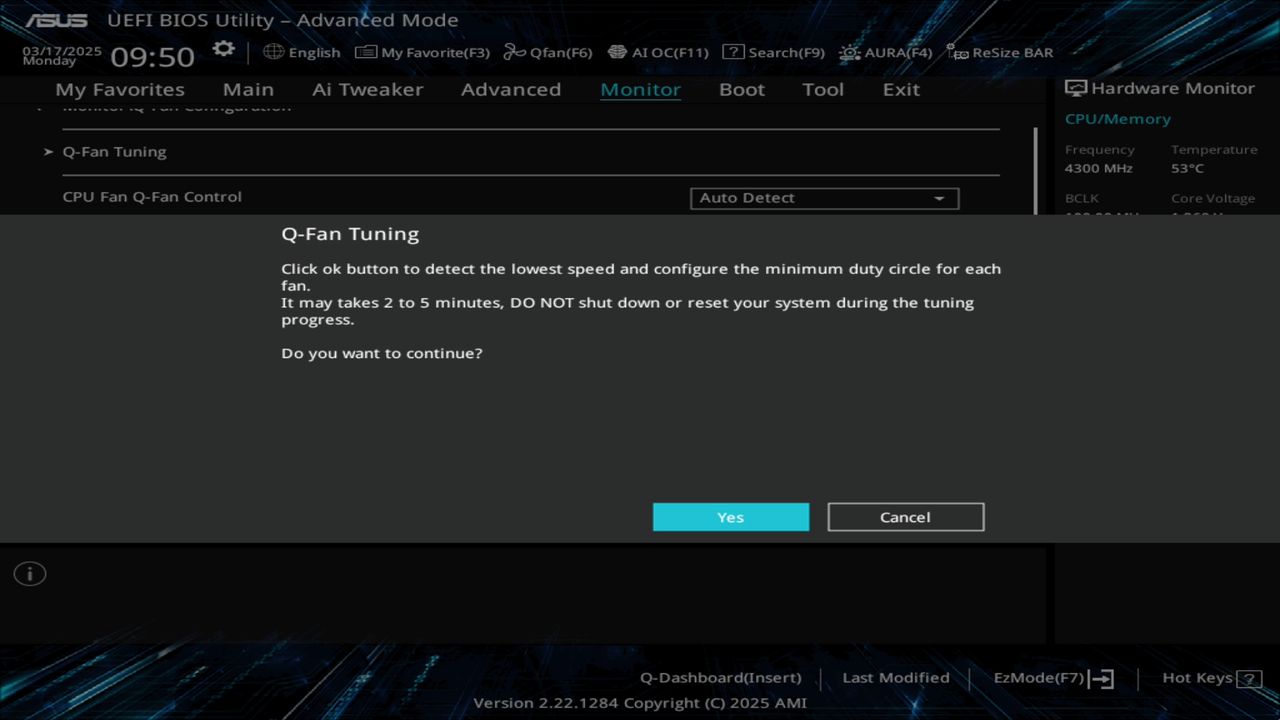Open the Advanced tab

tap(511, 89)
